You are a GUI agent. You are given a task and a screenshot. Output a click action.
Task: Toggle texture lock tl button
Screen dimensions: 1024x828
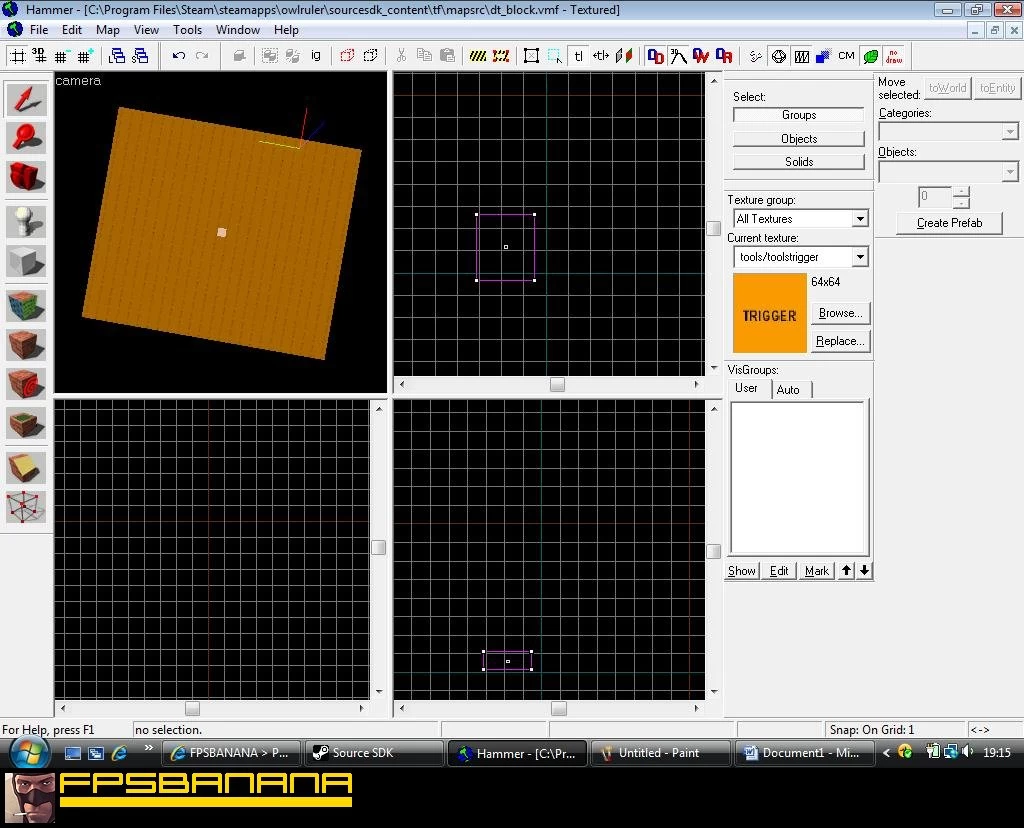(x=579, y=56)
